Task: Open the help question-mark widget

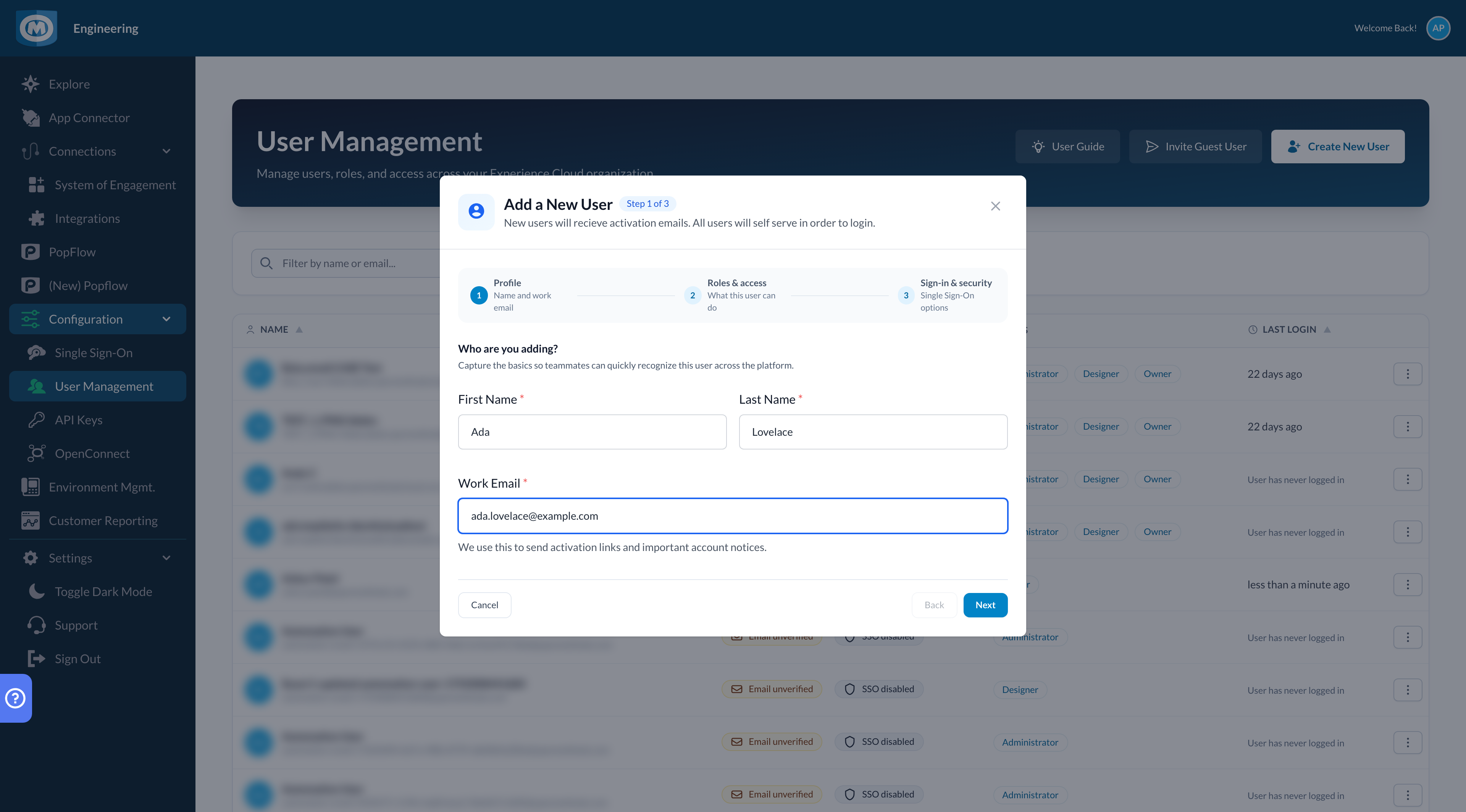Action: coord(15,698)
